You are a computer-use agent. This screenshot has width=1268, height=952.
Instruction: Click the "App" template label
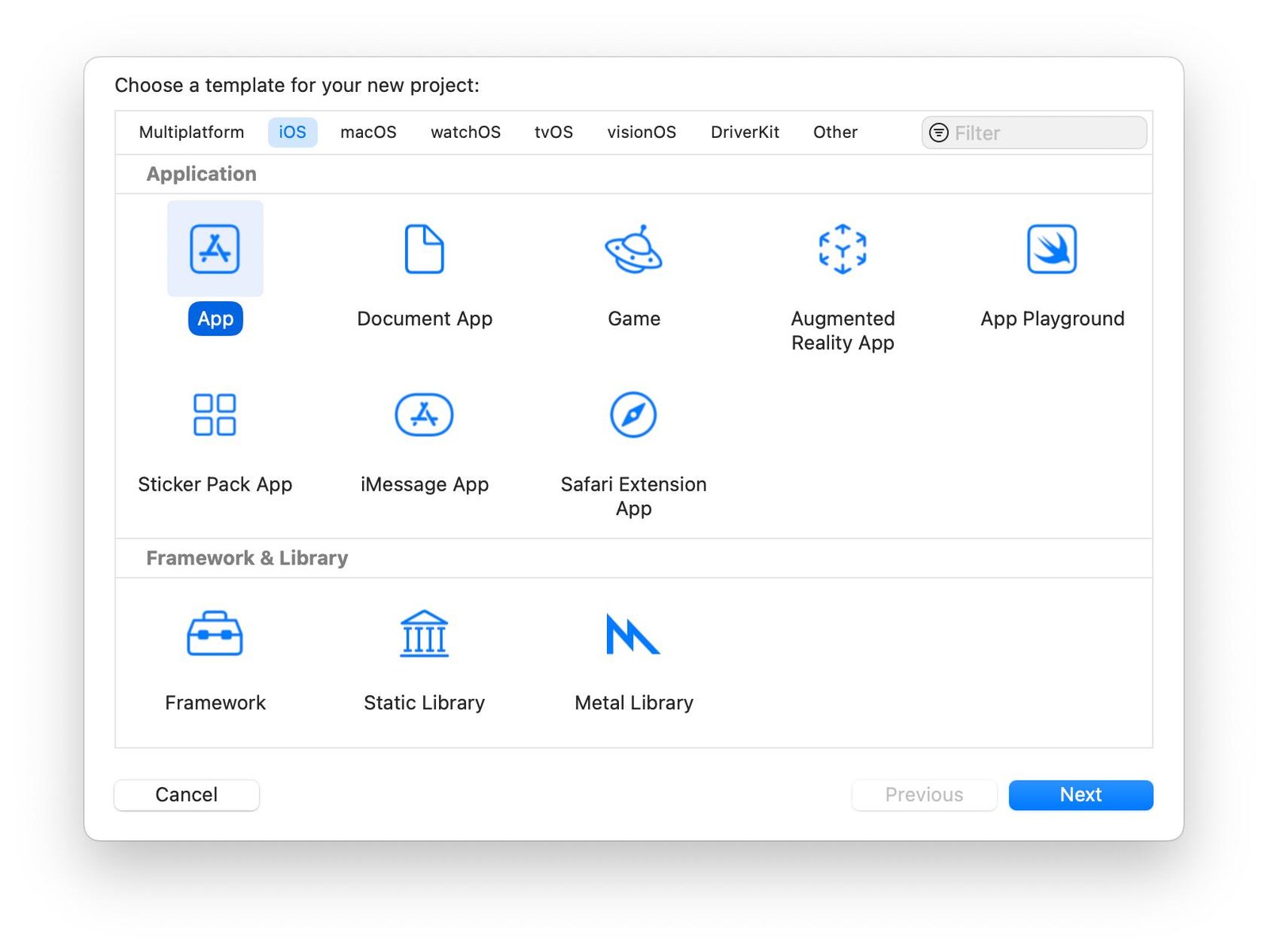216,319
